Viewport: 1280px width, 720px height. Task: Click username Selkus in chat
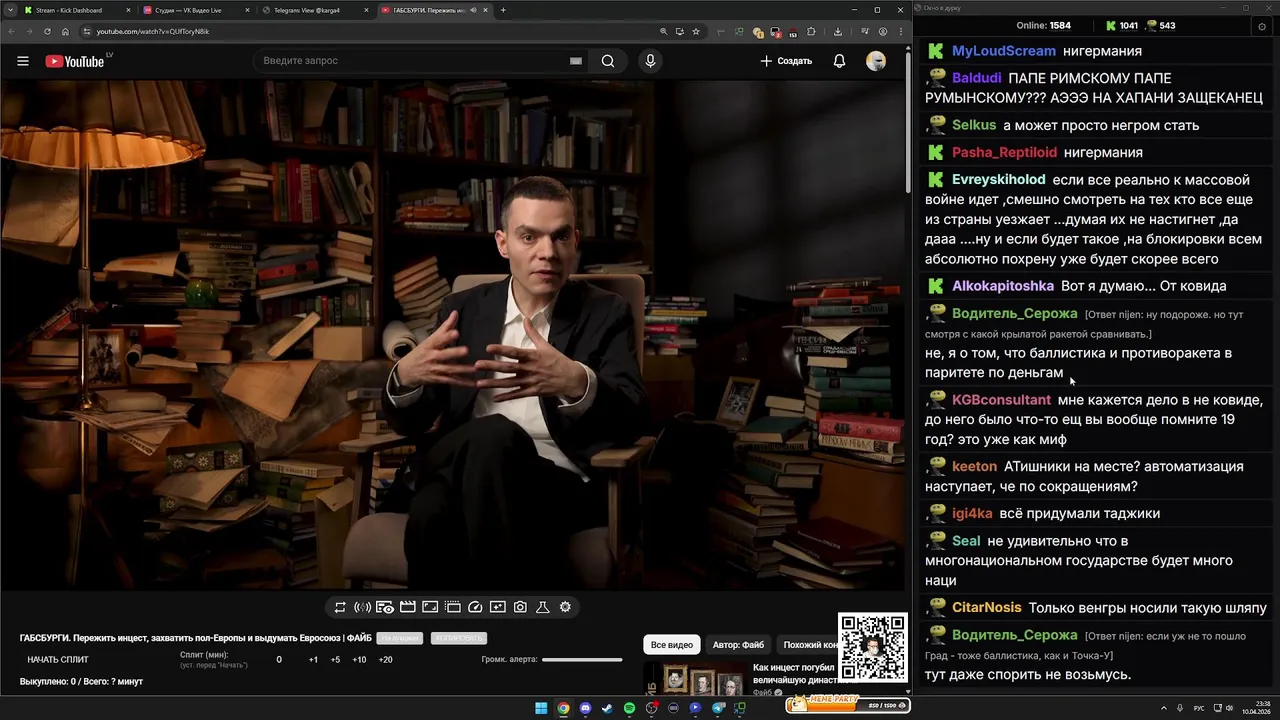[x=974, y=125]
